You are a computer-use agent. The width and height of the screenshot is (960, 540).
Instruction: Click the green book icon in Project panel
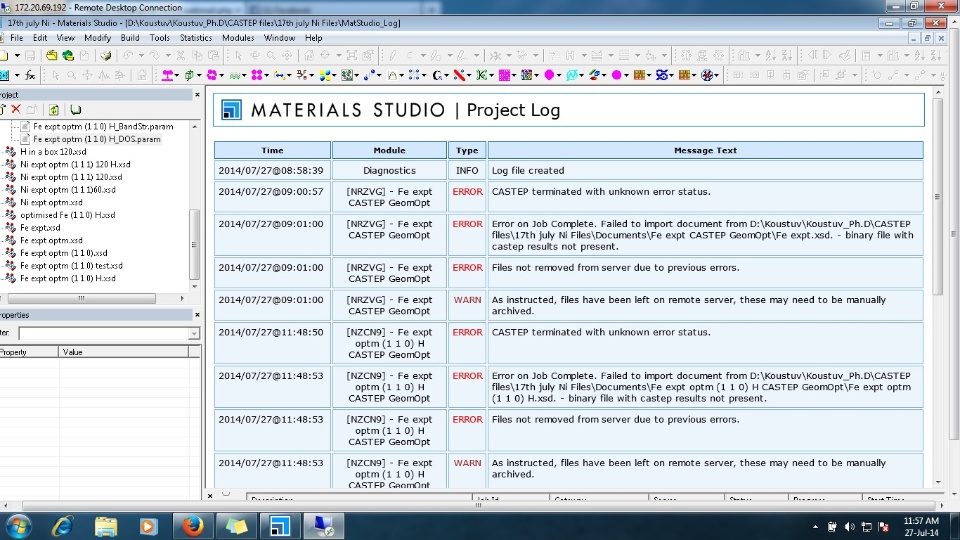point(75,110)
